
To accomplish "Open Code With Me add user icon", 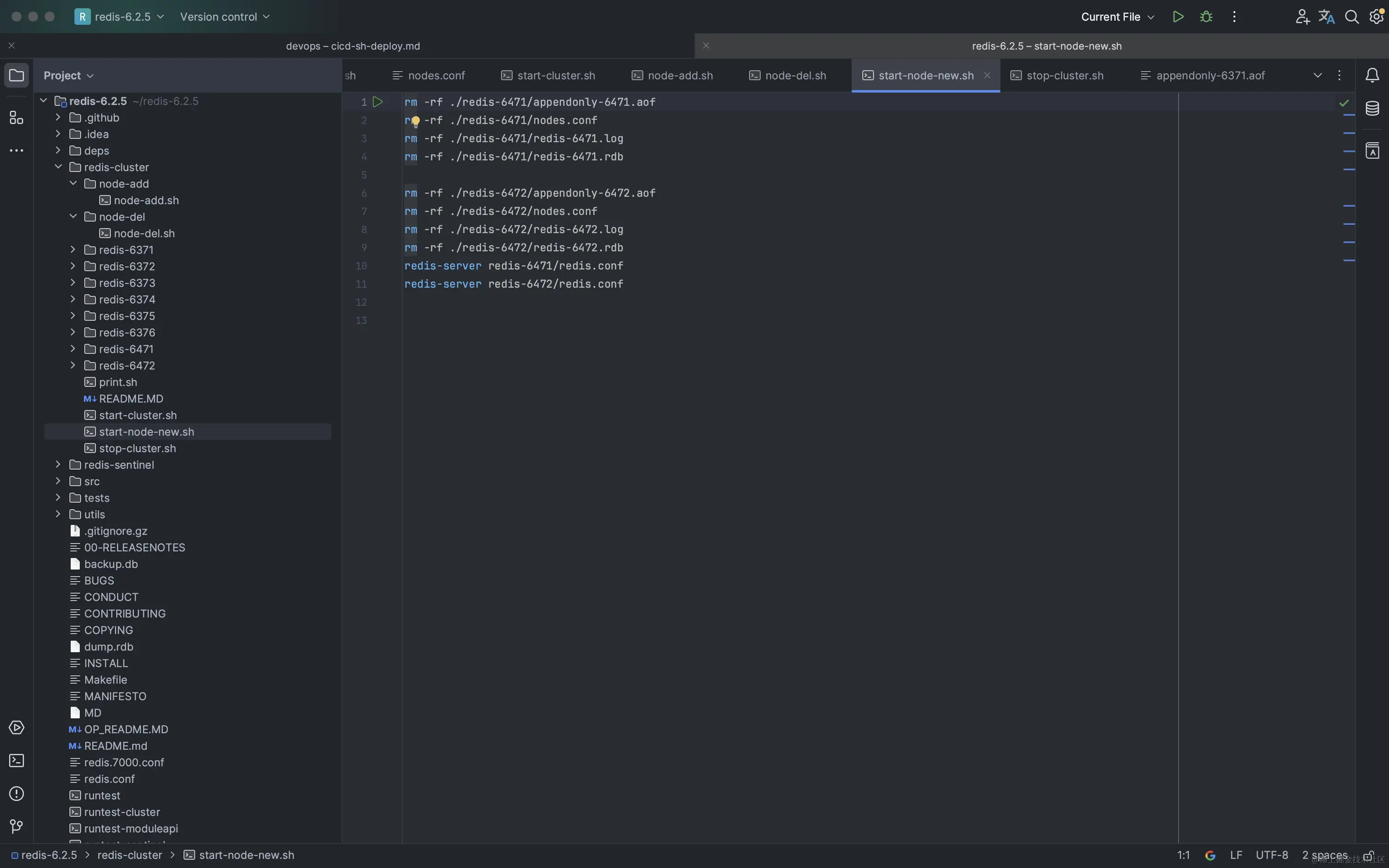I will 1302,17.
